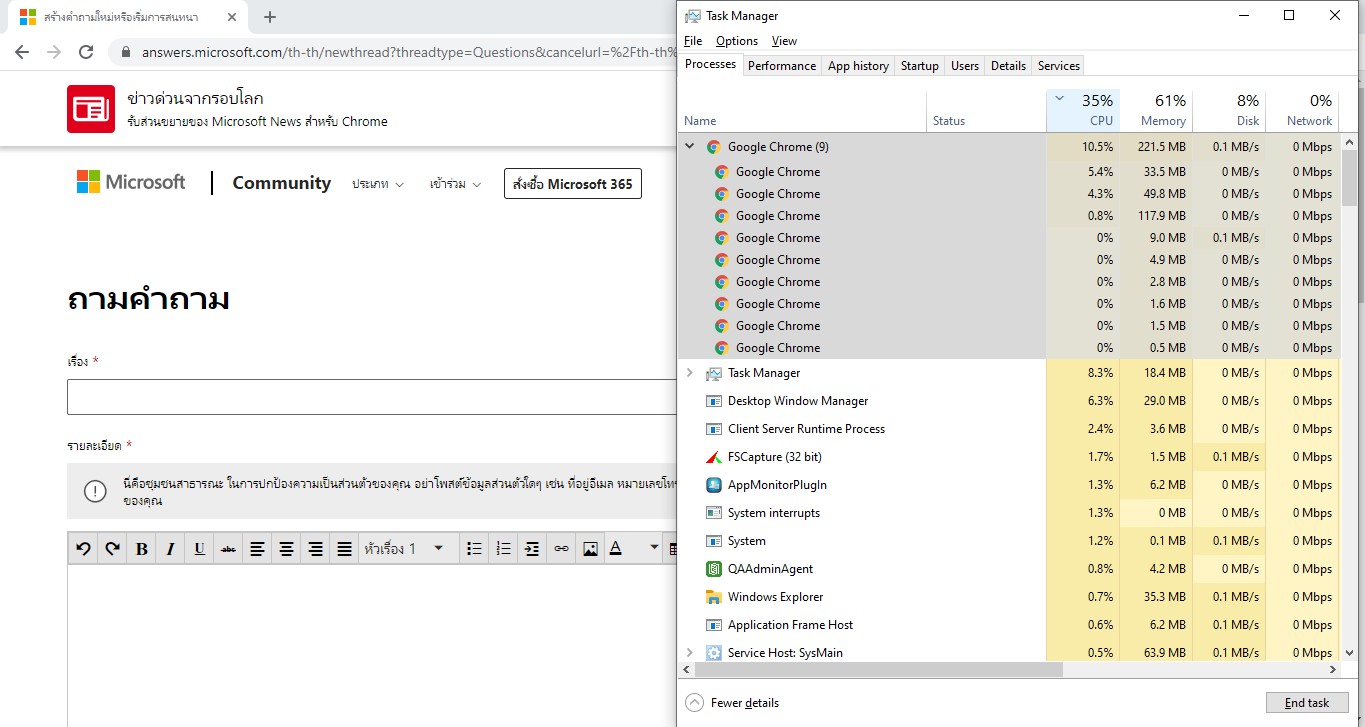Click the Undo icon in the editor toolbar
Screen dimensions: 1365x727
[83, 548]
